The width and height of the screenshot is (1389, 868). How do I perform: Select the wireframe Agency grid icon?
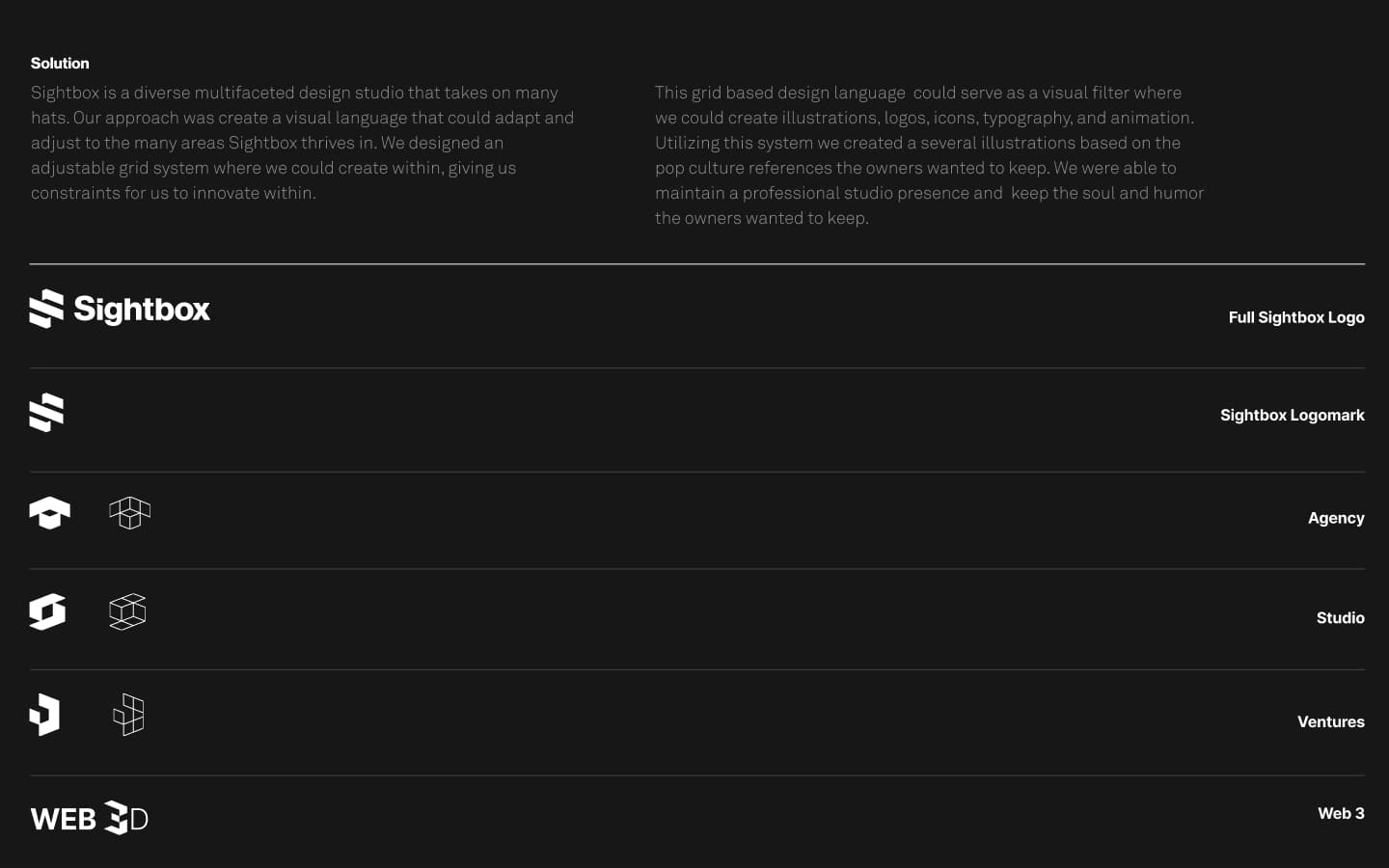tap(130, 513)
